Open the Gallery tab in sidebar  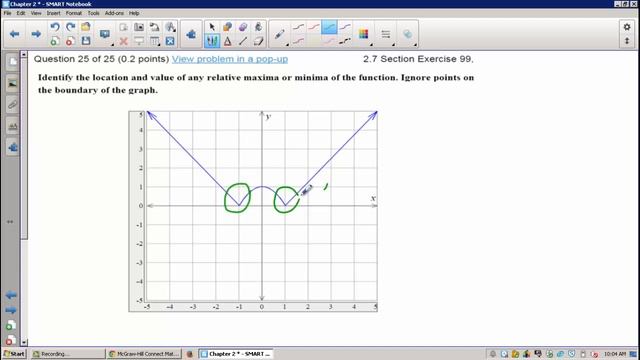[x=12, y=84]
